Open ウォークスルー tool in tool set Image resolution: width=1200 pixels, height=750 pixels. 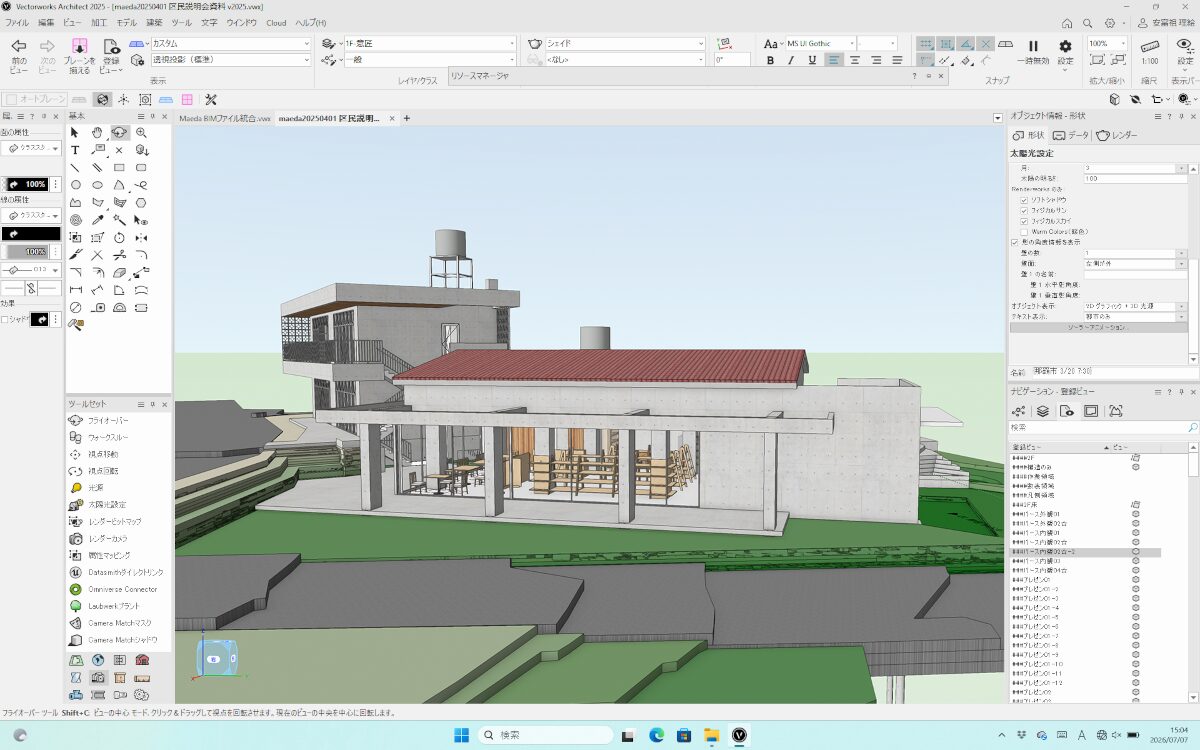[108, 437]
